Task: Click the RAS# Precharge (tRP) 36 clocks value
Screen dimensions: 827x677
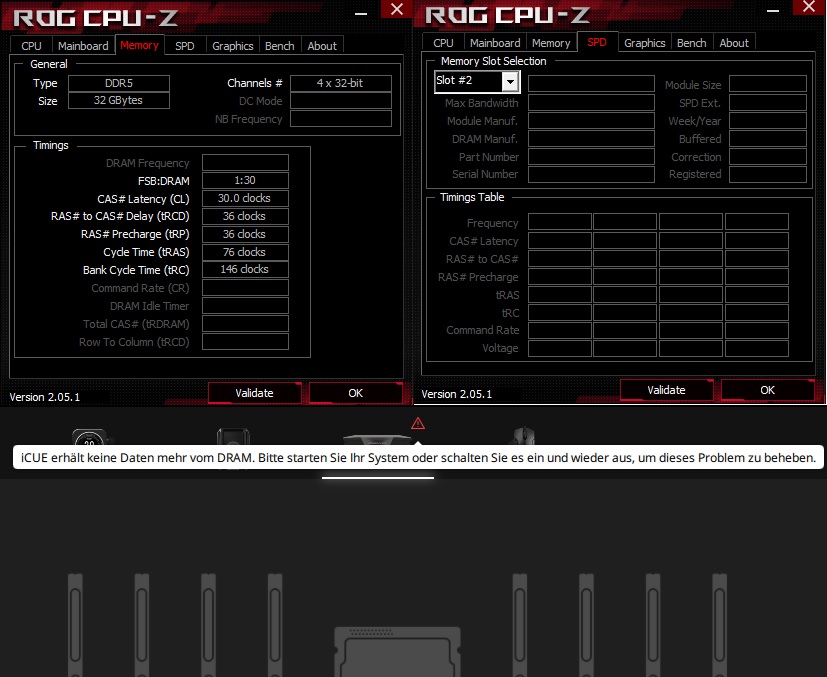Action: [245, 234]
